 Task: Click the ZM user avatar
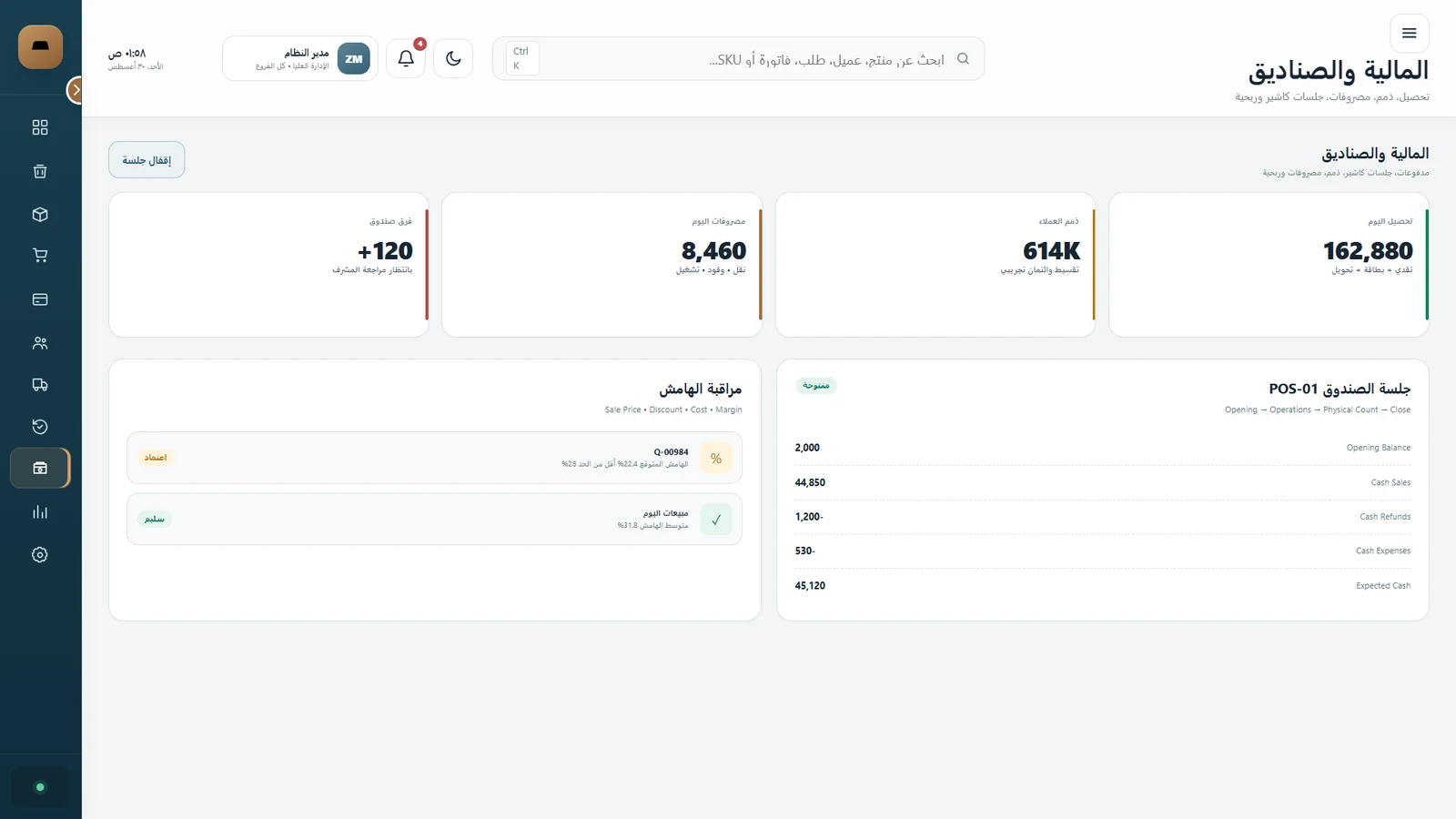pos(354,58)
